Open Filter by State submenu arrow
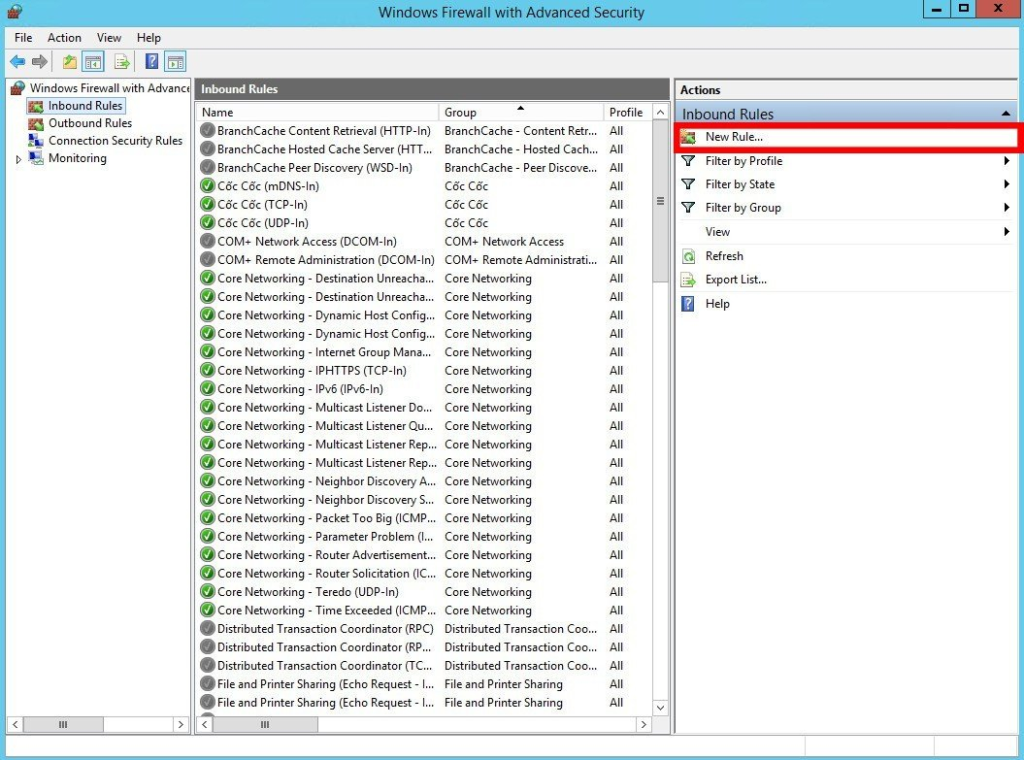1024x760 pixels. click(x=1006, y=184)
